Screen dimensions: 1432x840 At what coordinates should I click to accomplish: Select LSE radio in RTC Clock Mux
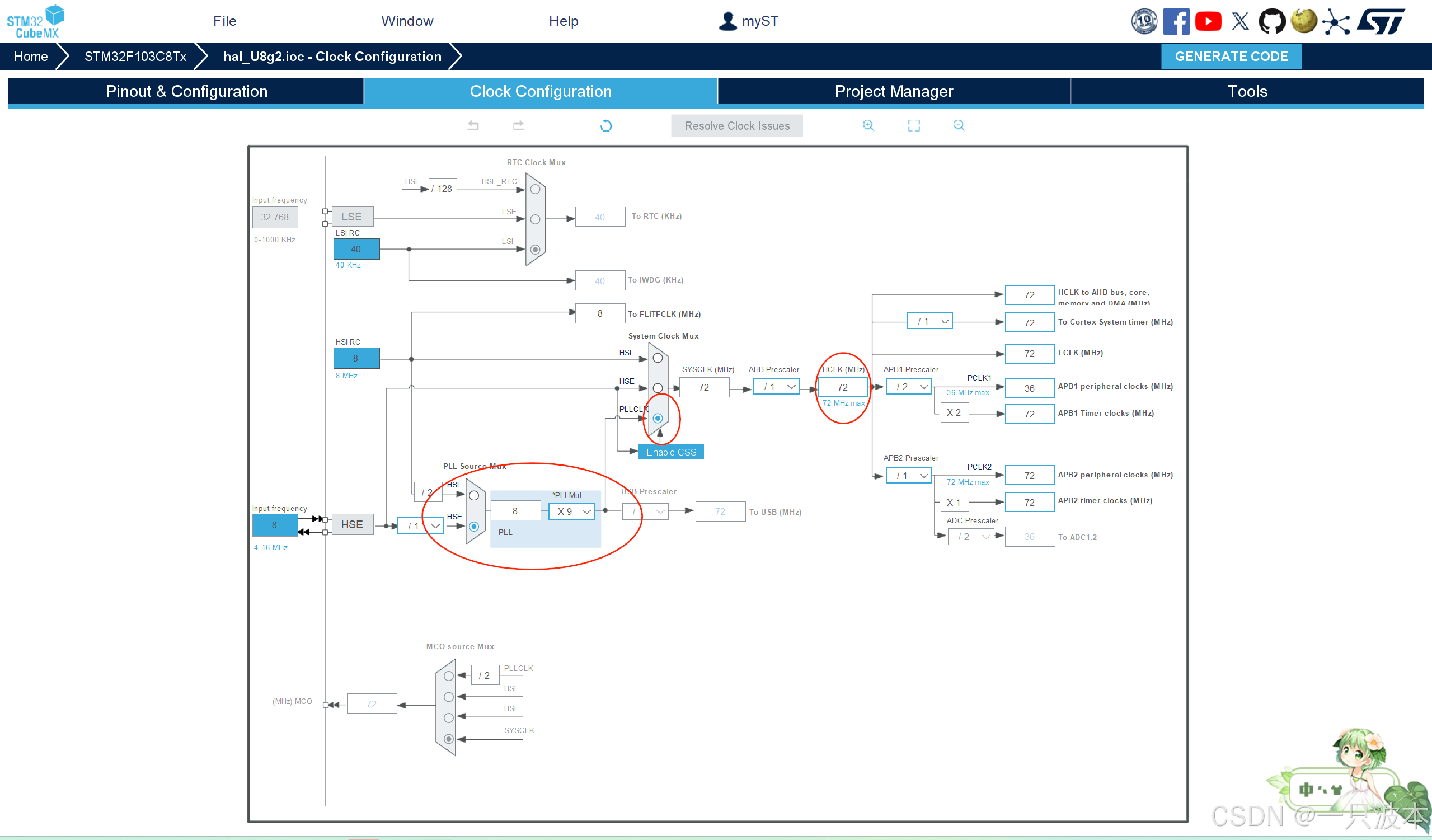tap(535, 219)
